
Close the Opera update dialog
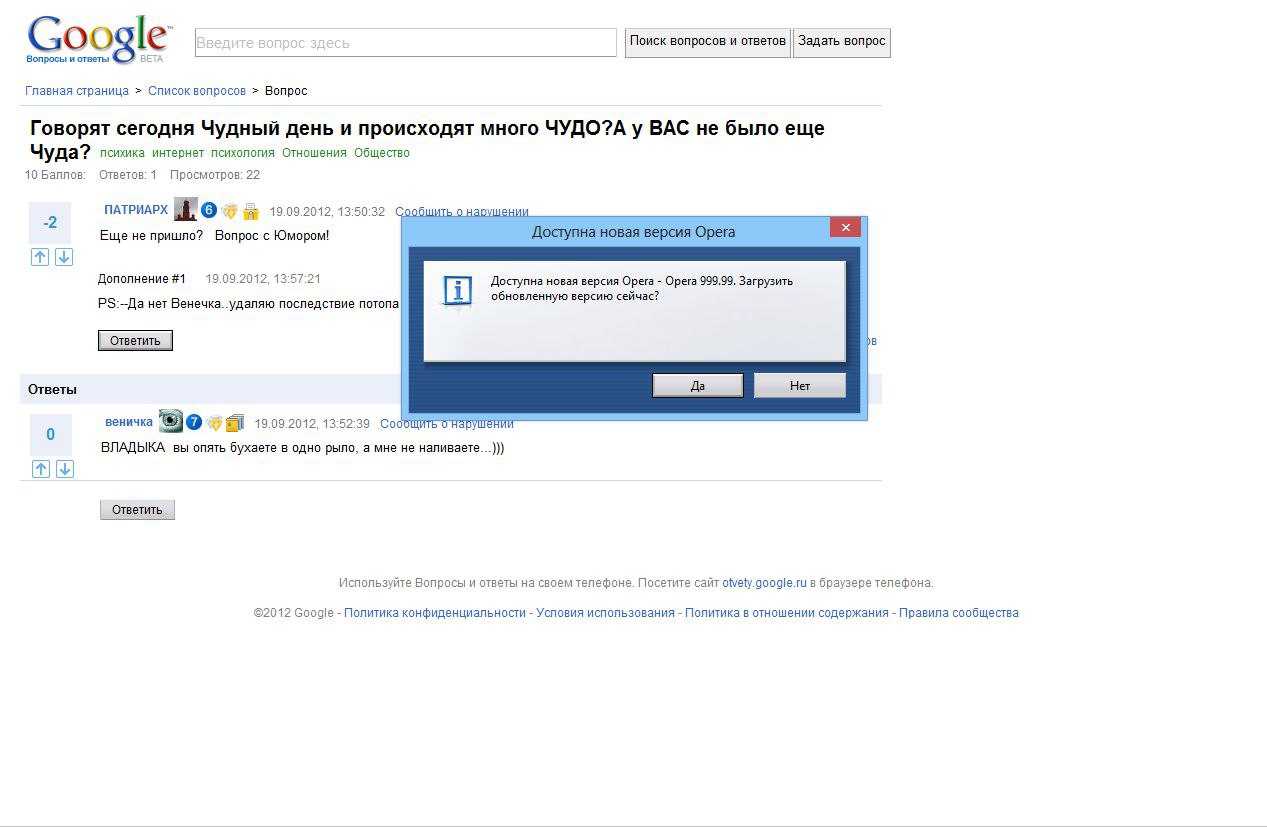[x=845, y=228]
